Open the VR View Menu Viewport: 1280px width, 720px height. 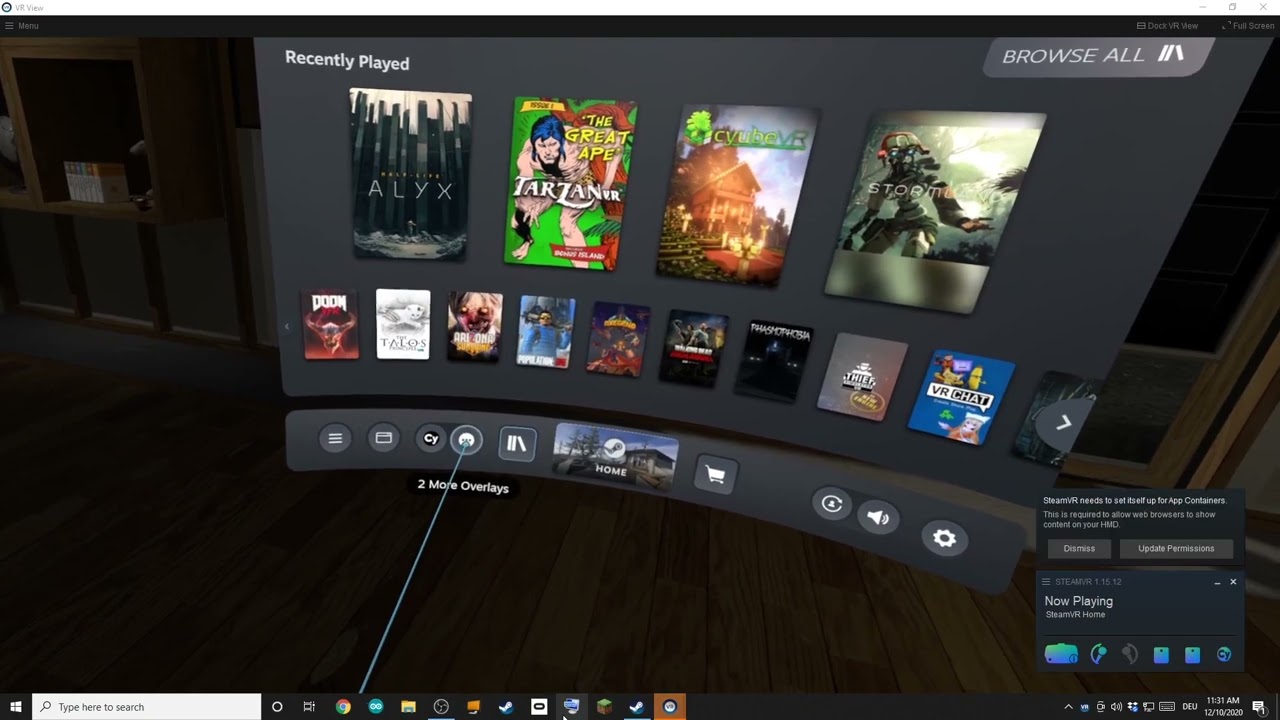tap(22, 26)
